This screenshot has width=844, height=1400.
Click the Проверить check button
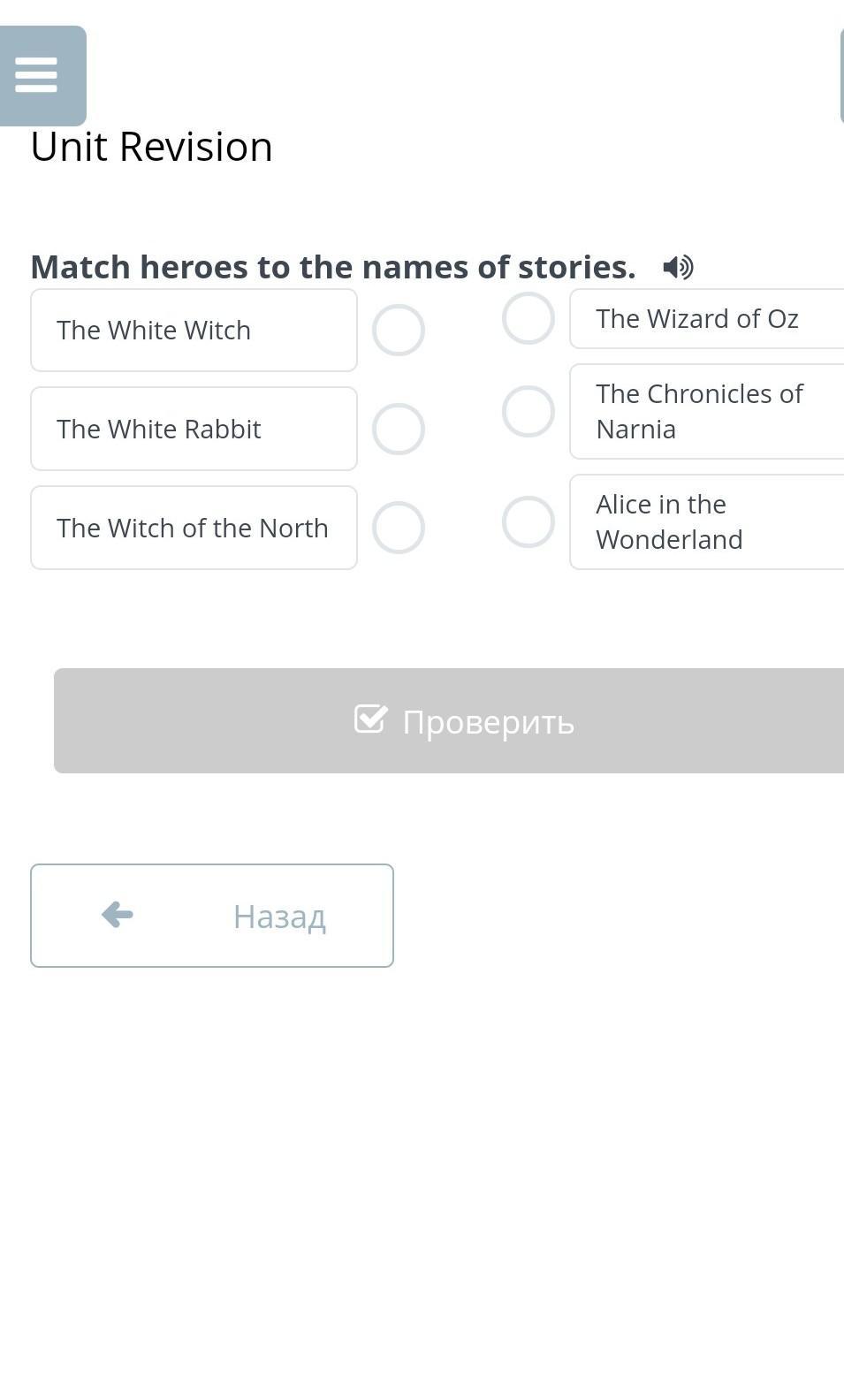pyautogui.click(x=449, y=721)
